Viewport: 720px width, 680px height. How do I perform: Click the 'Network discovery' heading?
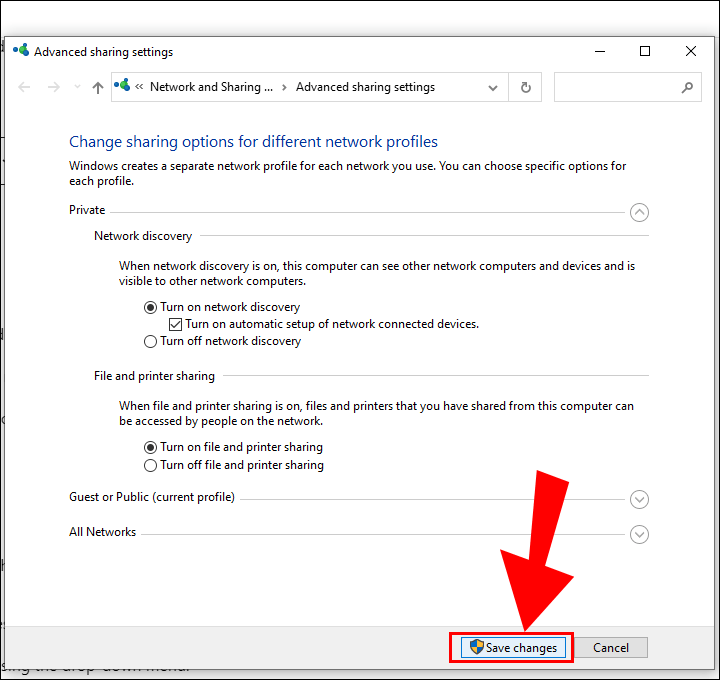point(143,236)
